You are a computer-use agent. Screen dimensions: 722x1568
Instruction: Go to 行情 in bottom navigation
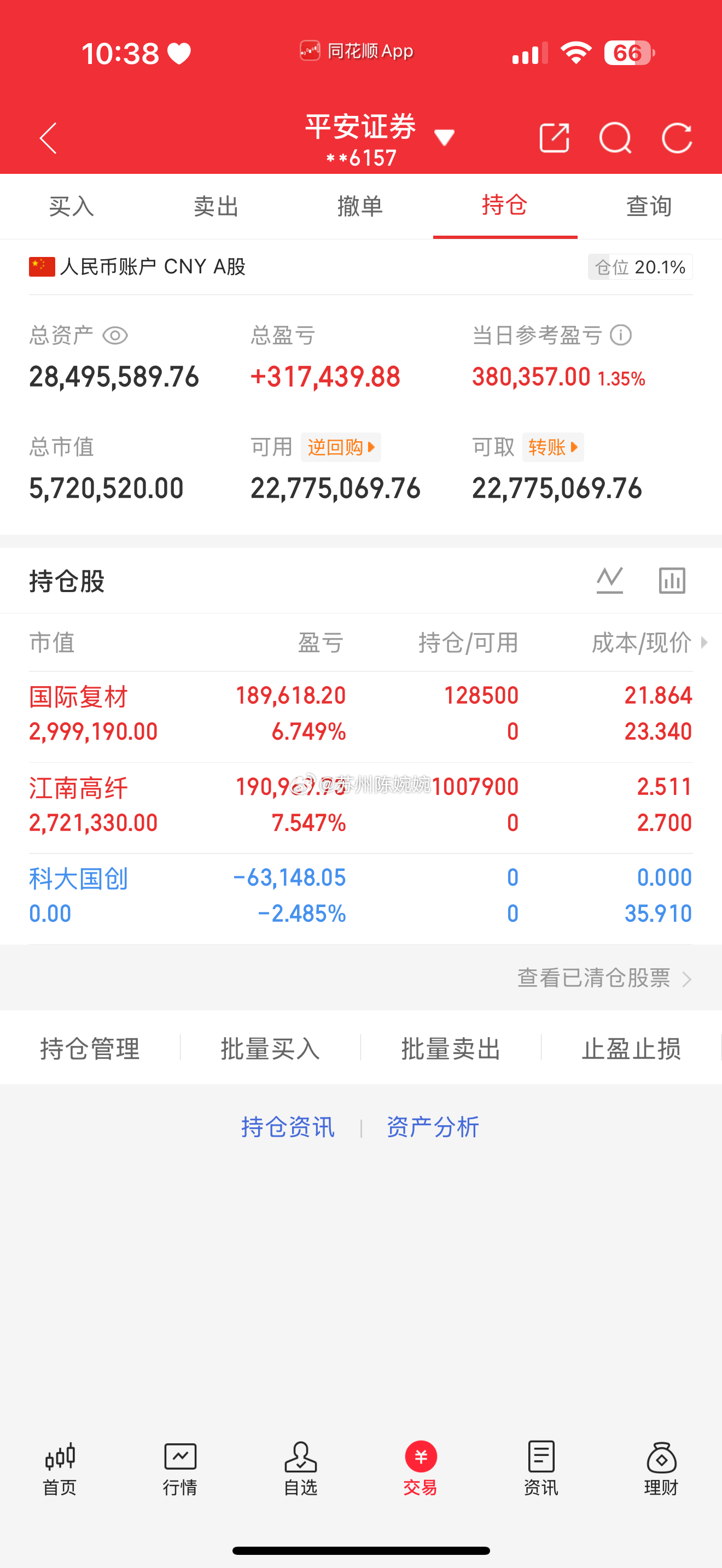(x=180, y=1468)
